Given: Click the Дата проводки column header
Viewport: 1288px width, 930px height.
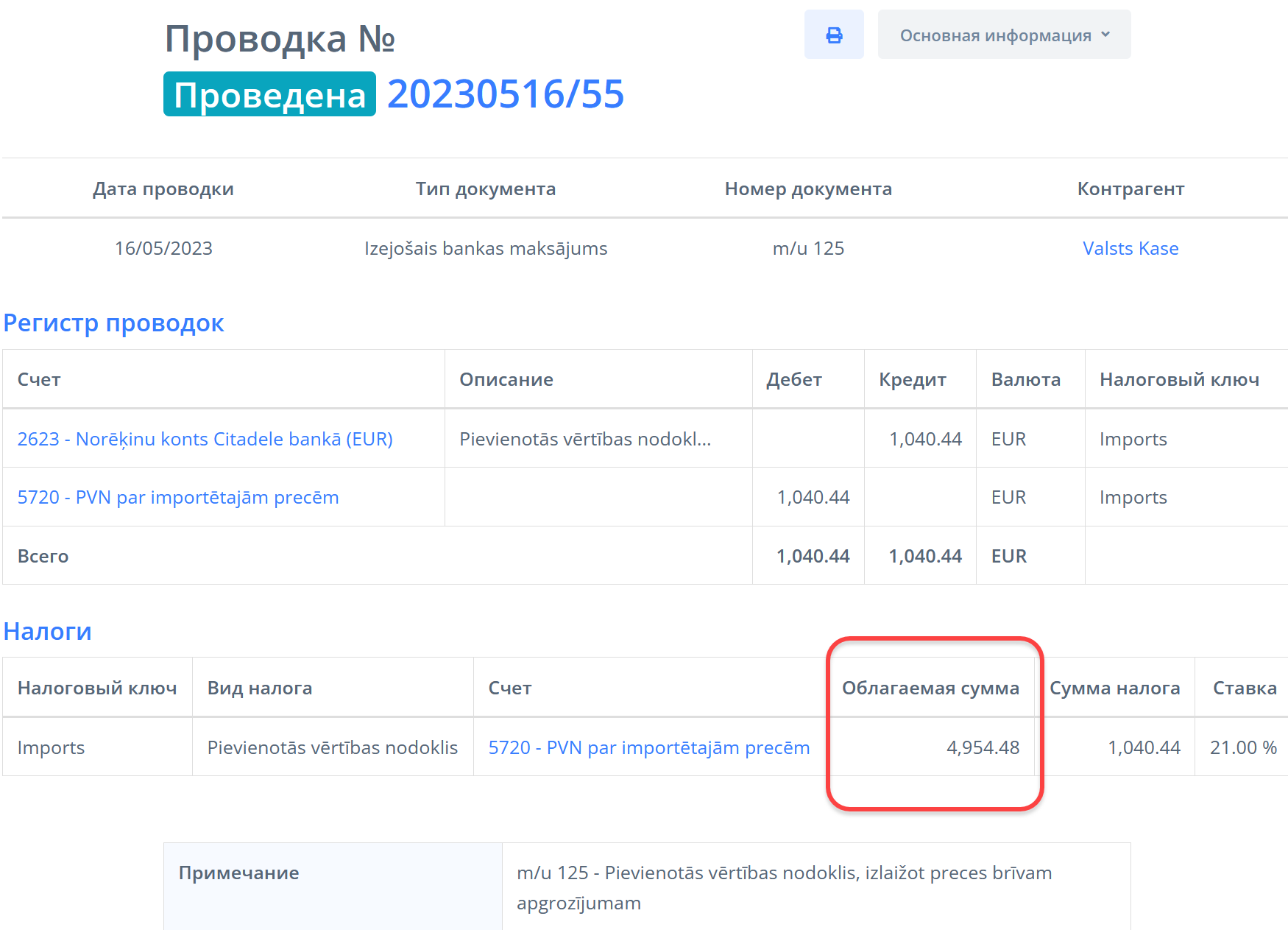Looking at the screenshot, I should pyautogui.click(x=163, y=189).
